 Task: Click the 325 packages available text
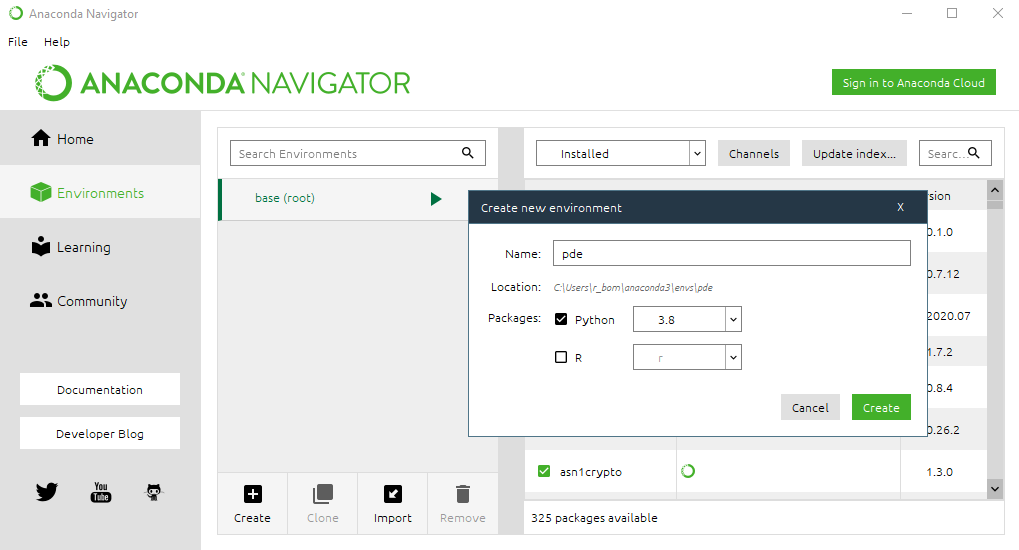click(x=595, y=518)
